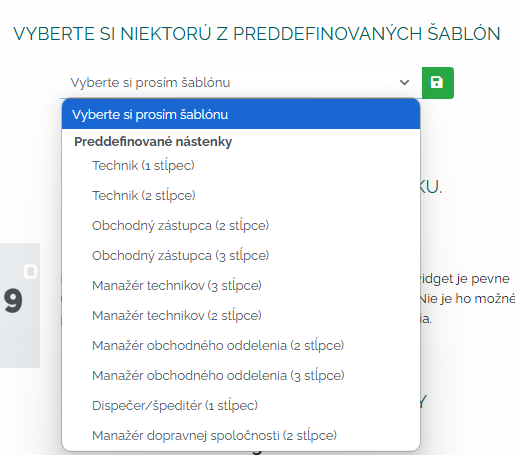Click the trash icon on widget
Viewport: 515px width, 455px height.
(x=31, y=271)
